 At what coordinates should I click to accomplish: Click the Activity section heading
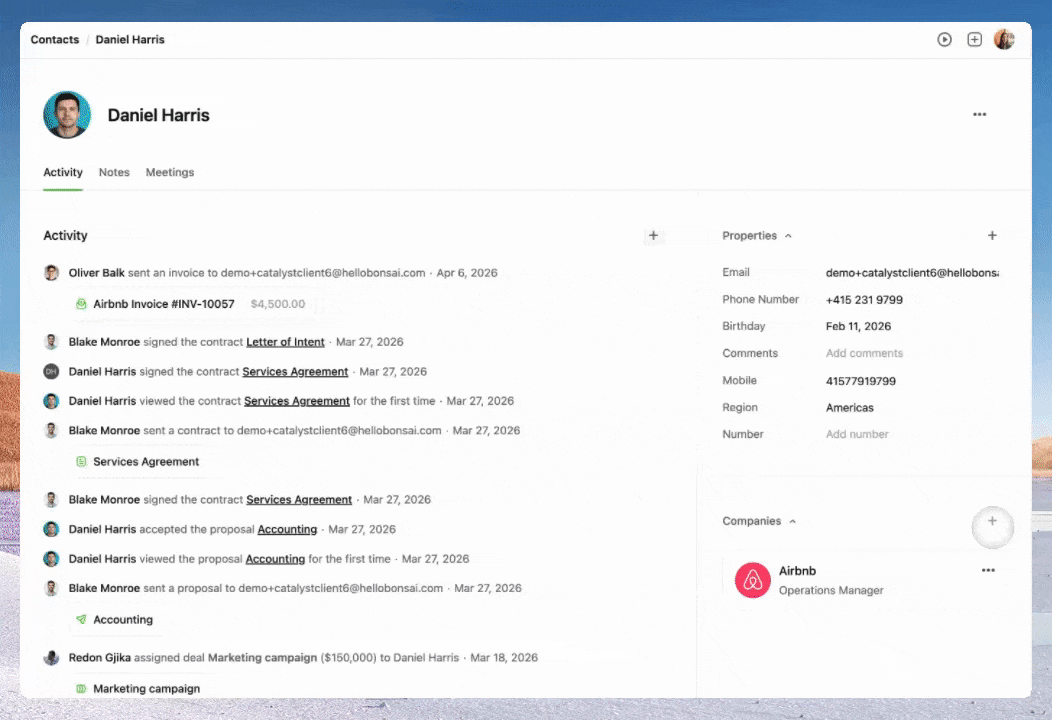click(x=65, y=236)
